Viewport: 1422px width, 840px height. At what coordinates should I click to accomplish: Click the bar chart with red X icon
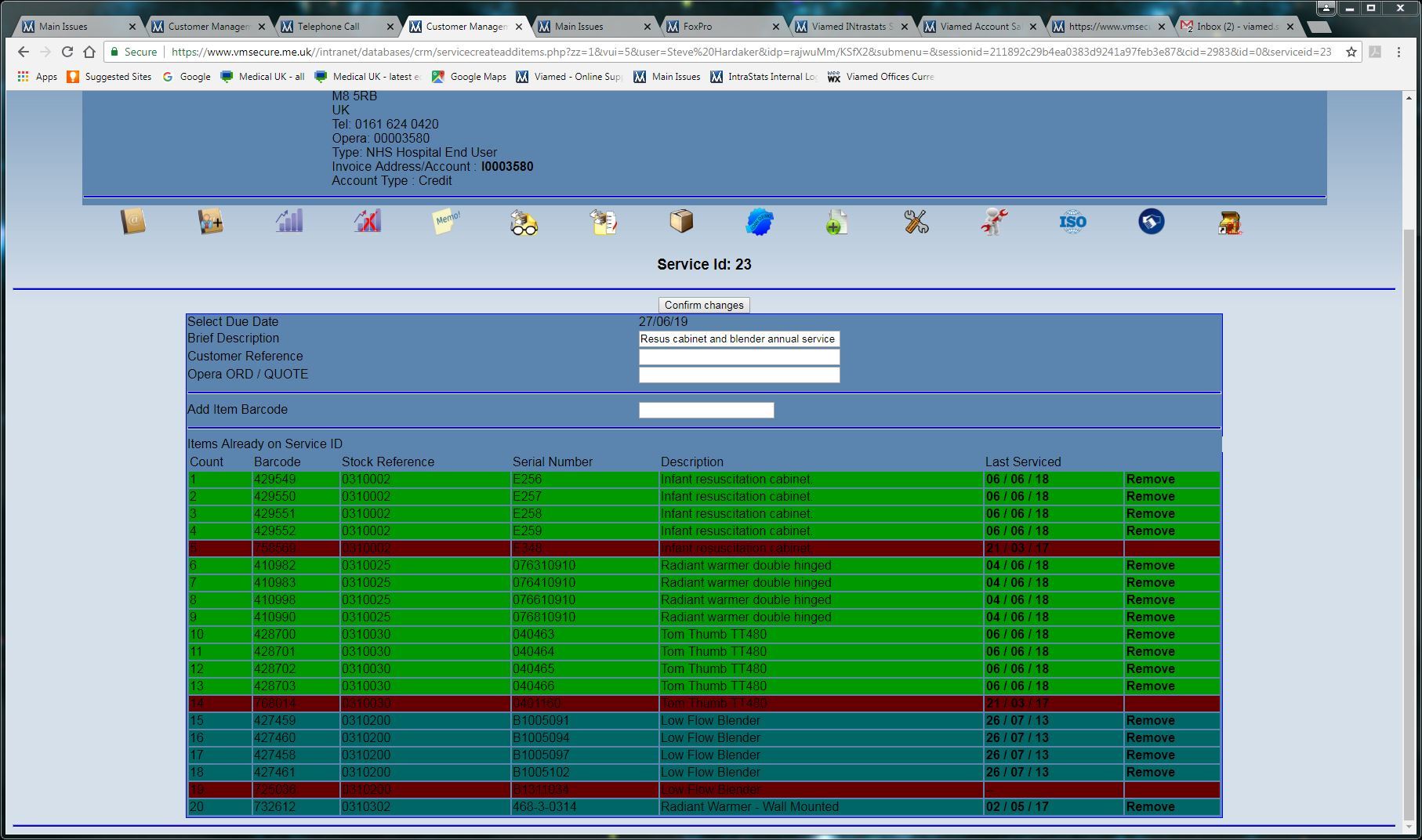pos(367,221)
